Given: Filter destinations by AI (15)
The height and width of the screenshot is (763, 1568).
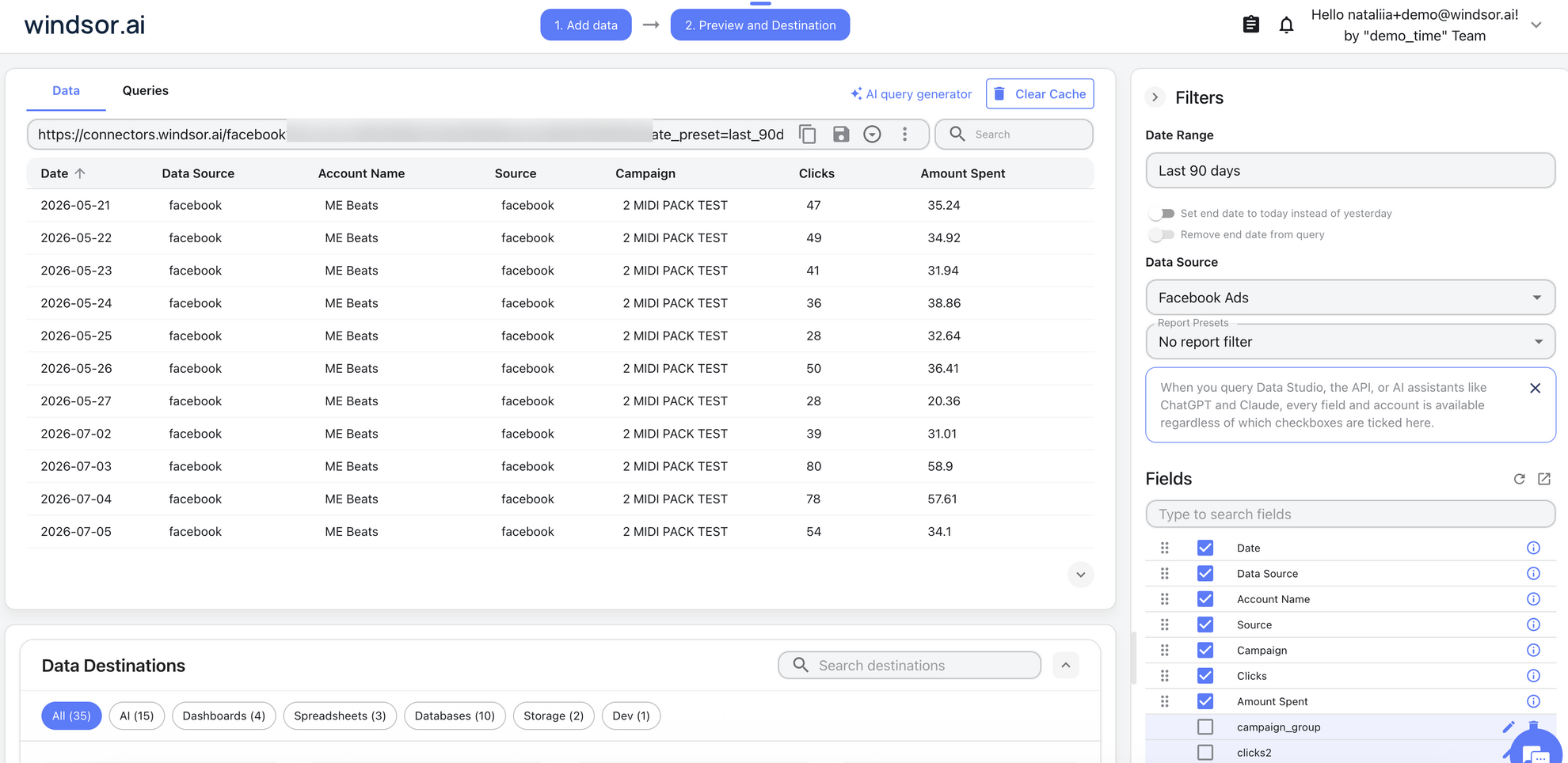Looking at the screenshot, I should pyautogui.click(x=136, y=716).
